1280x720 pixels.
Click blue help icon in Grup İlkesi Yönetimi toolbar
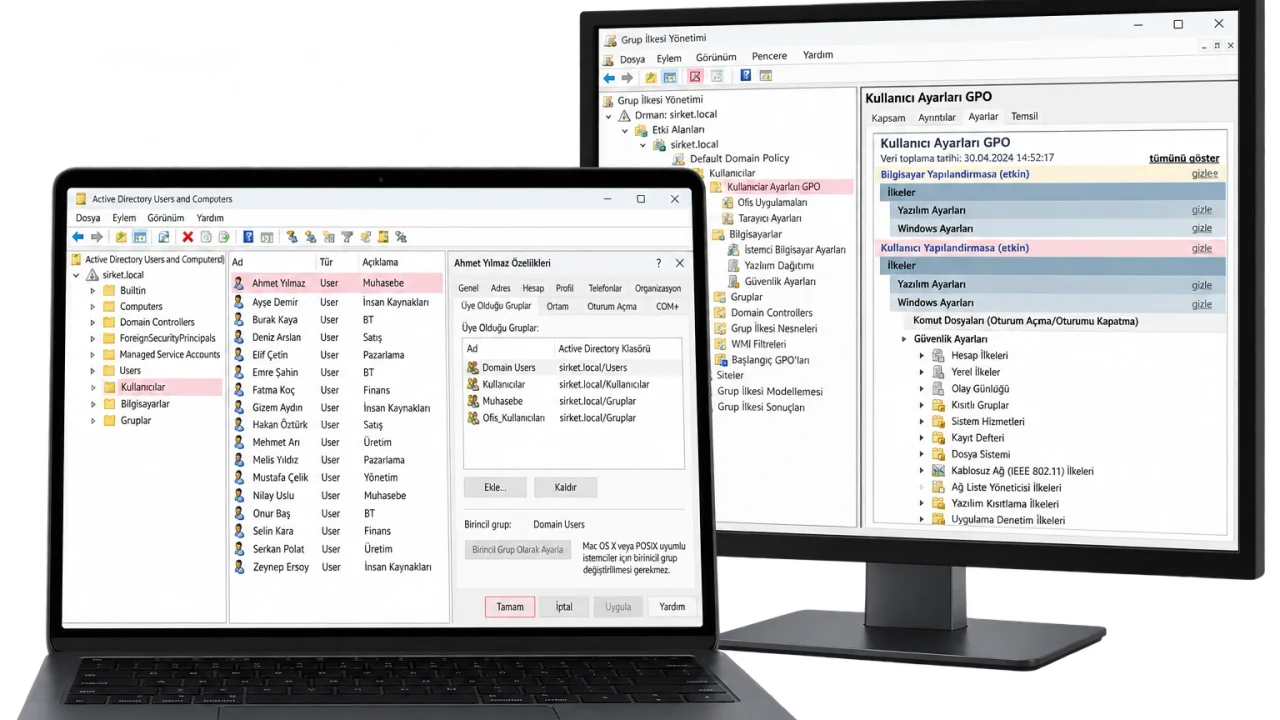[746, 76]
